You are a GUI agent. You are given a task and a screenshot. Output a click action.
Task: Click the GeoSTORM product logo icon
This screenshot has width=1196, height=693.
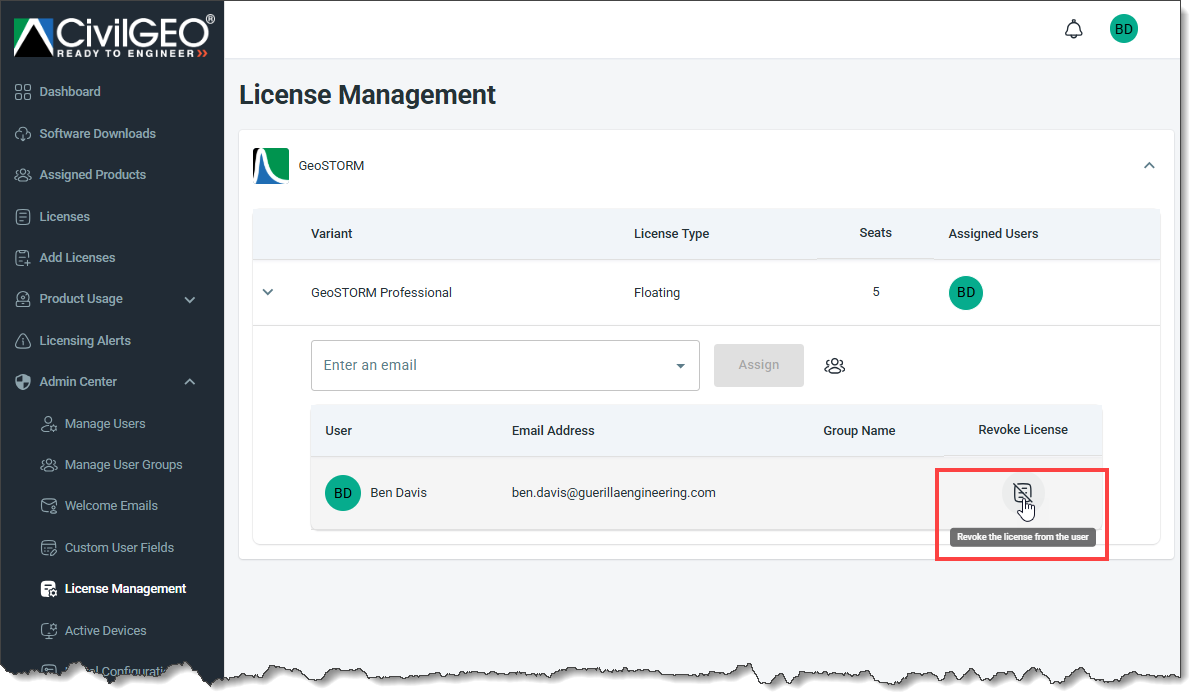(270, 165)
